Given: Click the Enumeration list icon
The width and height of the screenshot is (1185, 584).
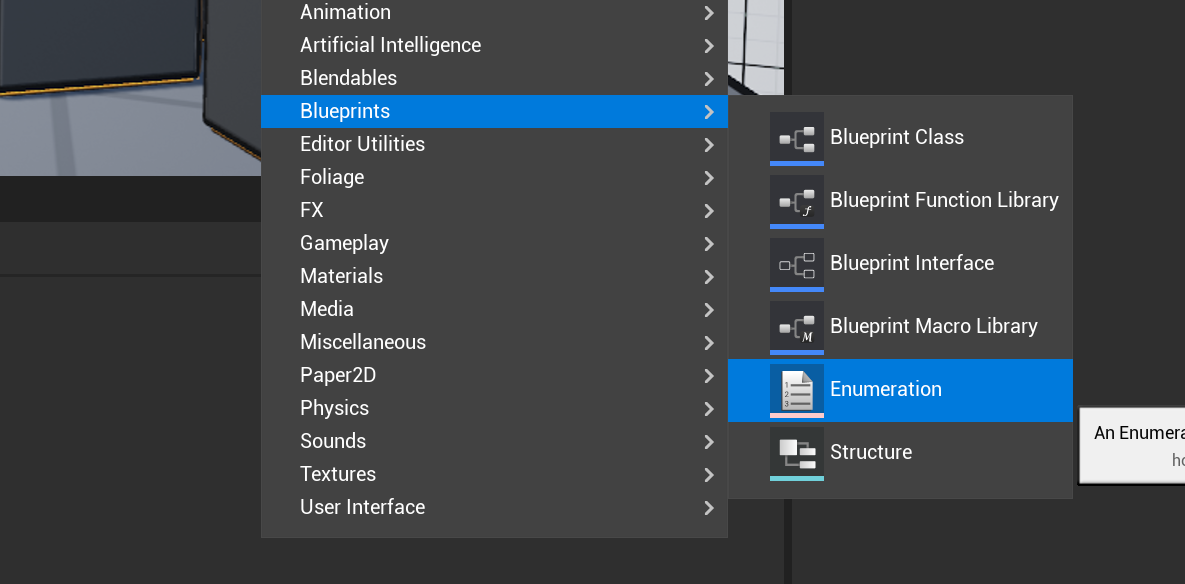Looking at the screenshot, I should click(796, 389).
